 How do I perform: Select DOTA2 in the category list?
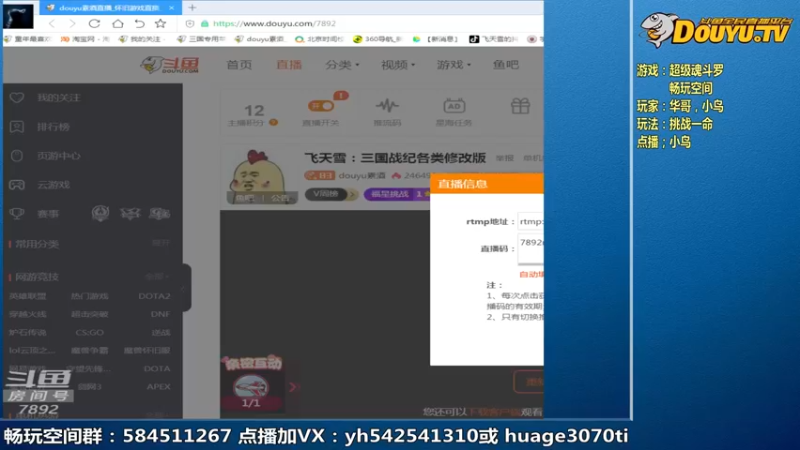155,296
